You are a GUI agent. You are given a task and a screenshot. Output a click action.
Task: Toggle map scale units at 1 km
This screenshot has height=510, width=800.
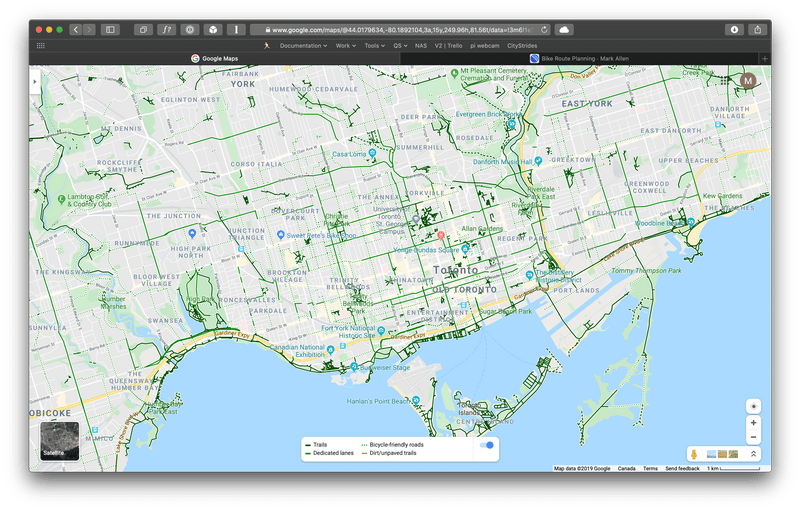pyautogui.click(x=734, y=468)
